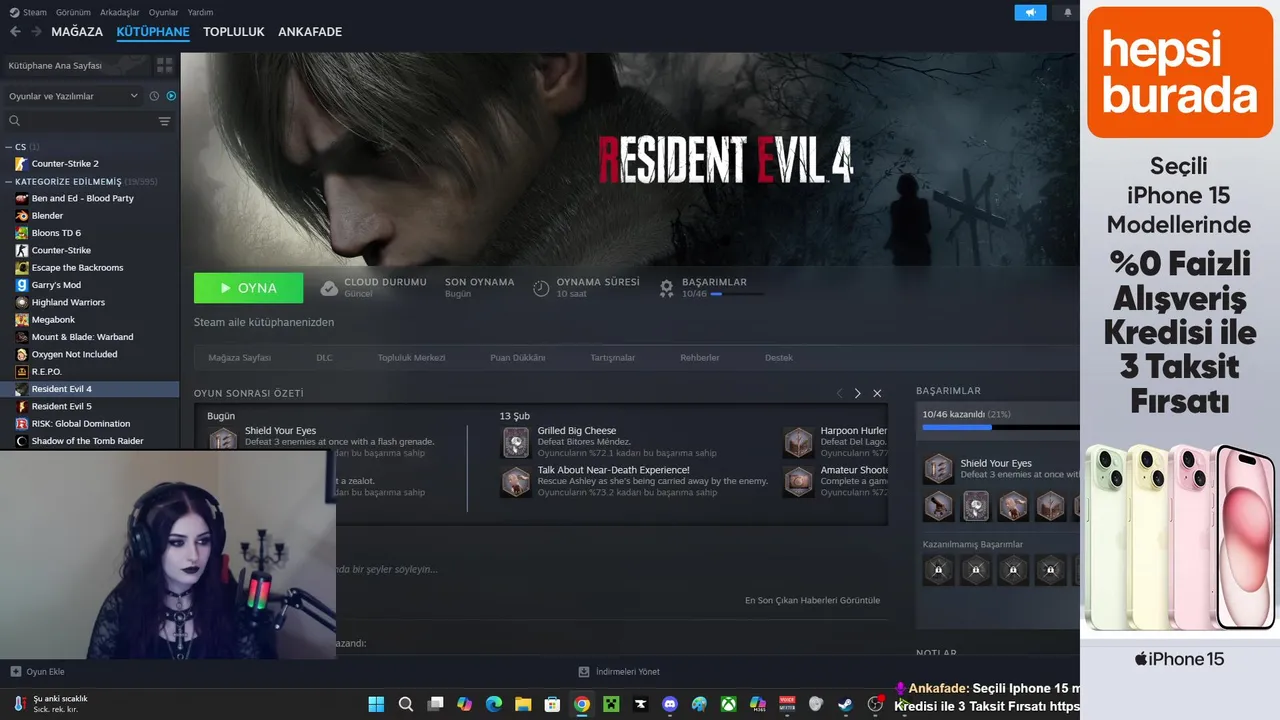The height and width of the screenshot is (720, 1280).
Task: Click the achievements progress bar under 10/46
Action: (x=737, y=295)
